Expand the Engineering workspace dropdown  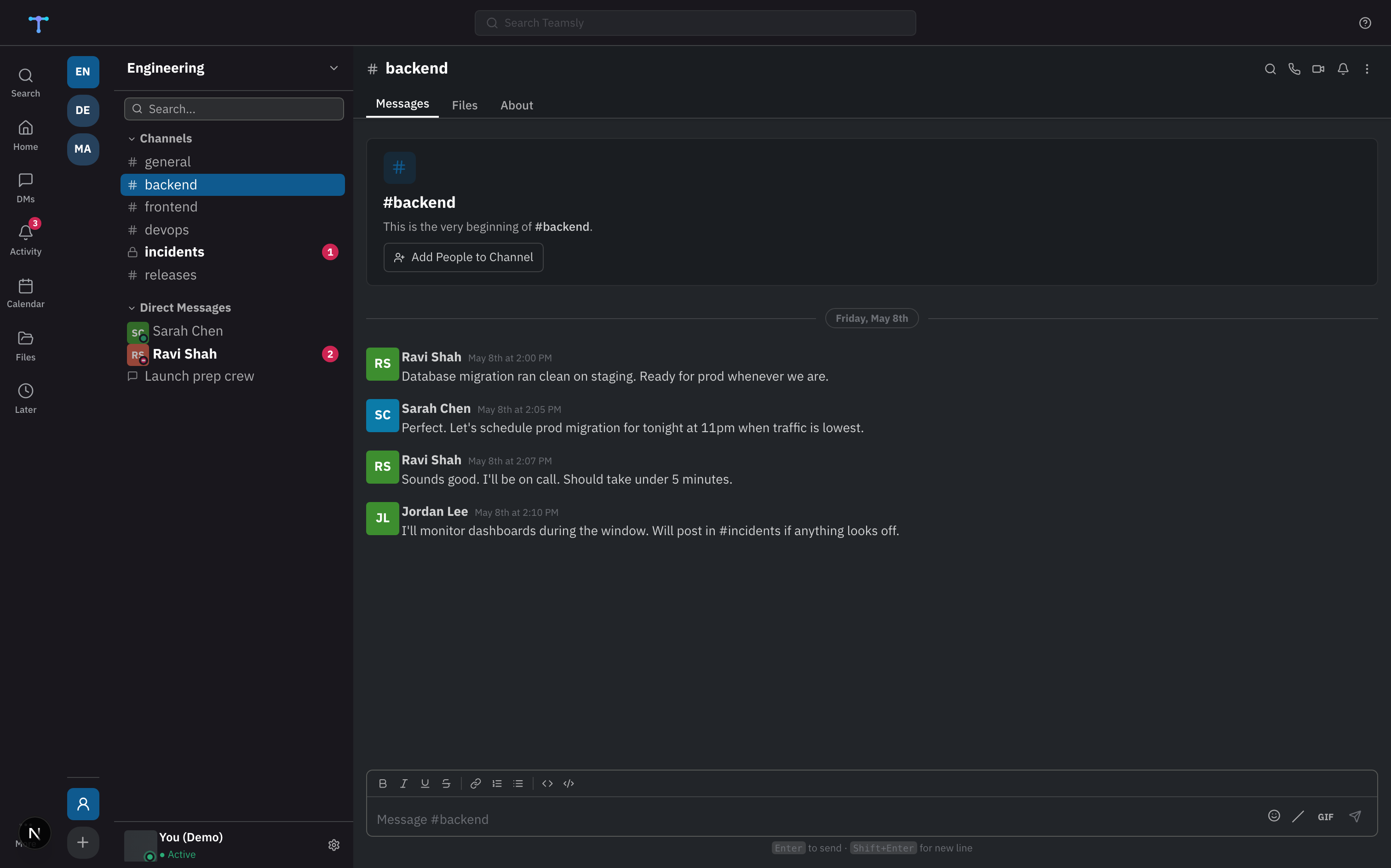[333, 69]
